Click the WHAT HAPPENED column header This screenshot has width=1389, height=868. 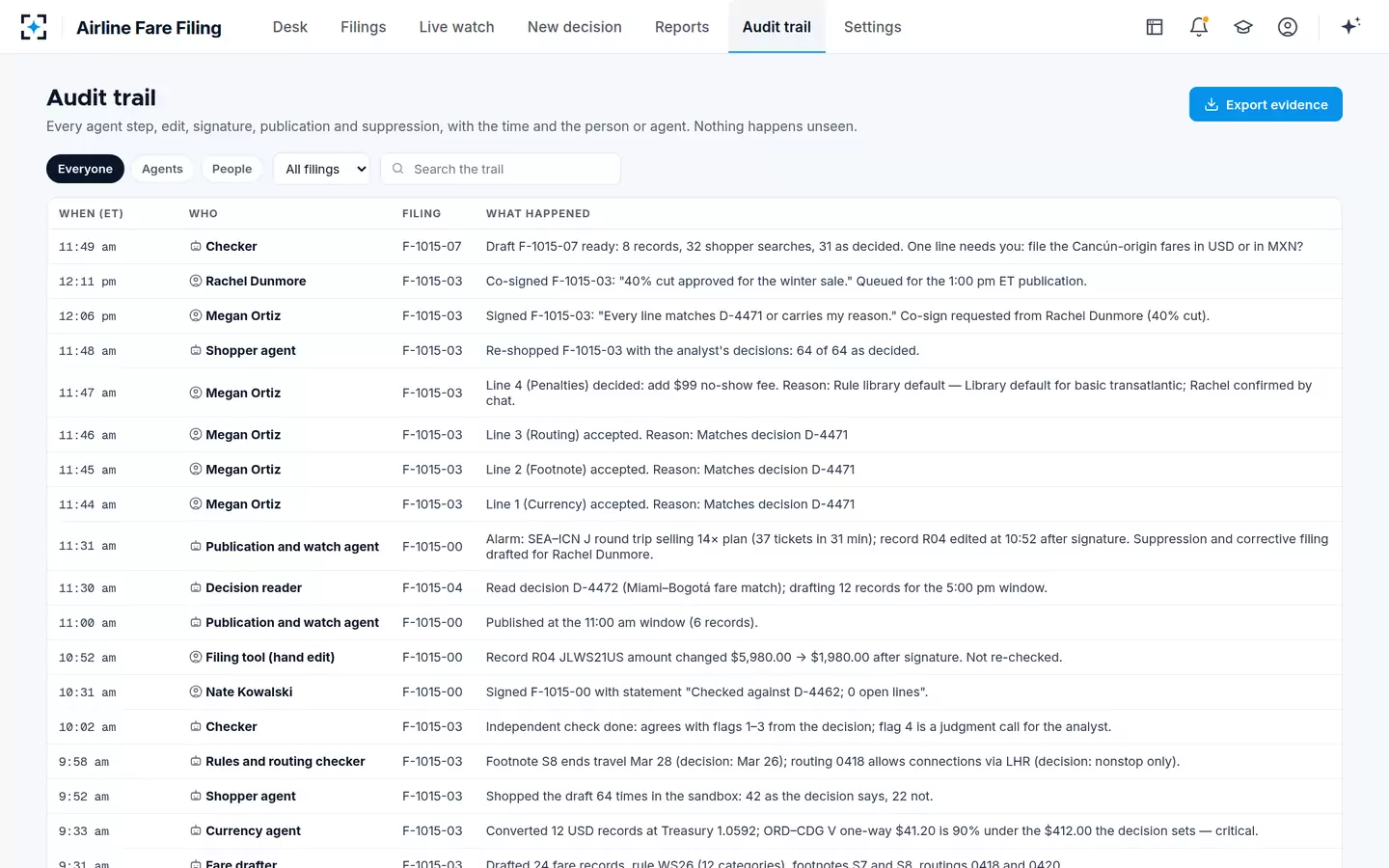[538, 213]
